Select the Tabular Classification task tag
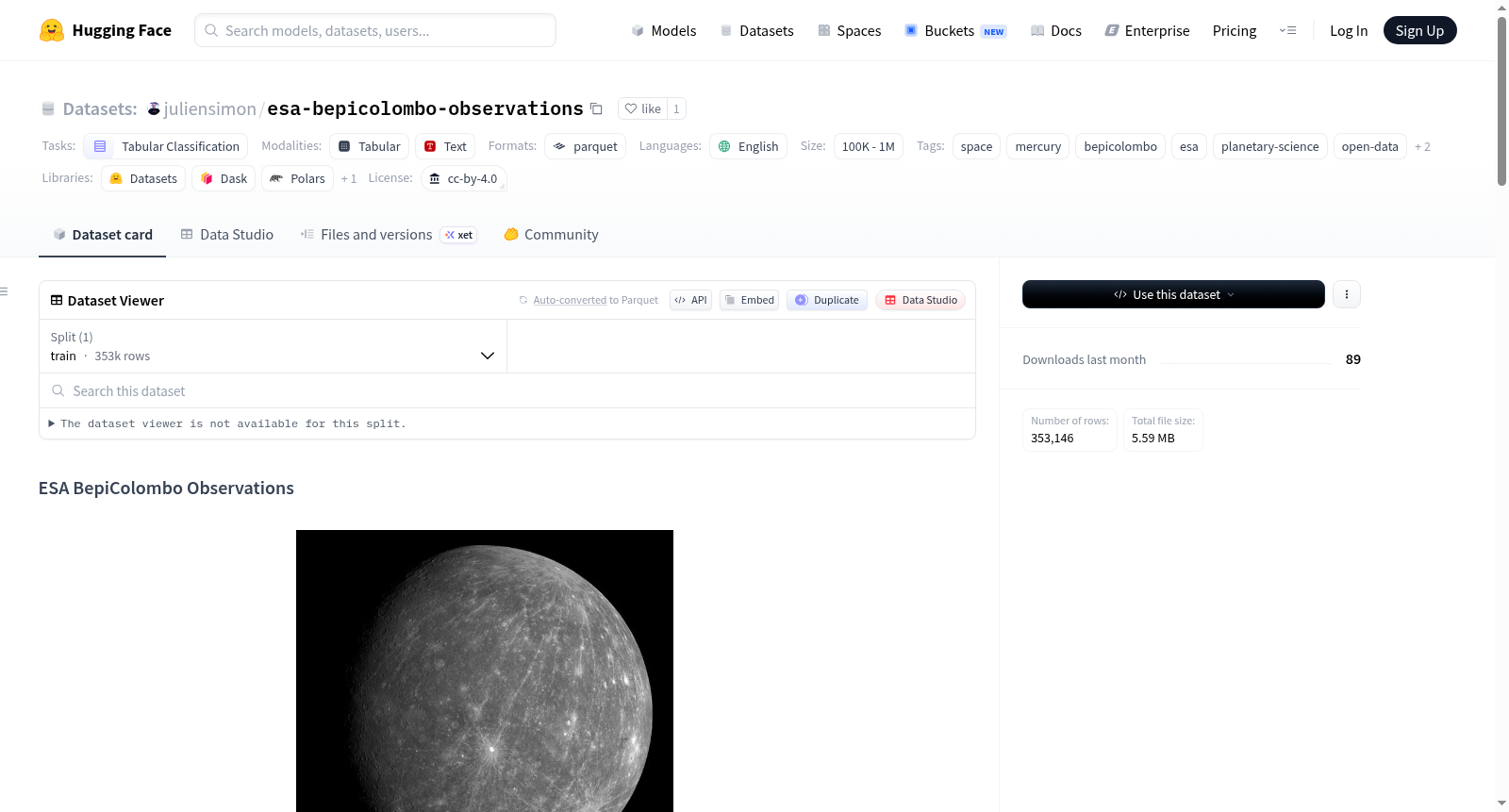The image size is (1509, 812). pyautogui.click(x=166, y=146)
